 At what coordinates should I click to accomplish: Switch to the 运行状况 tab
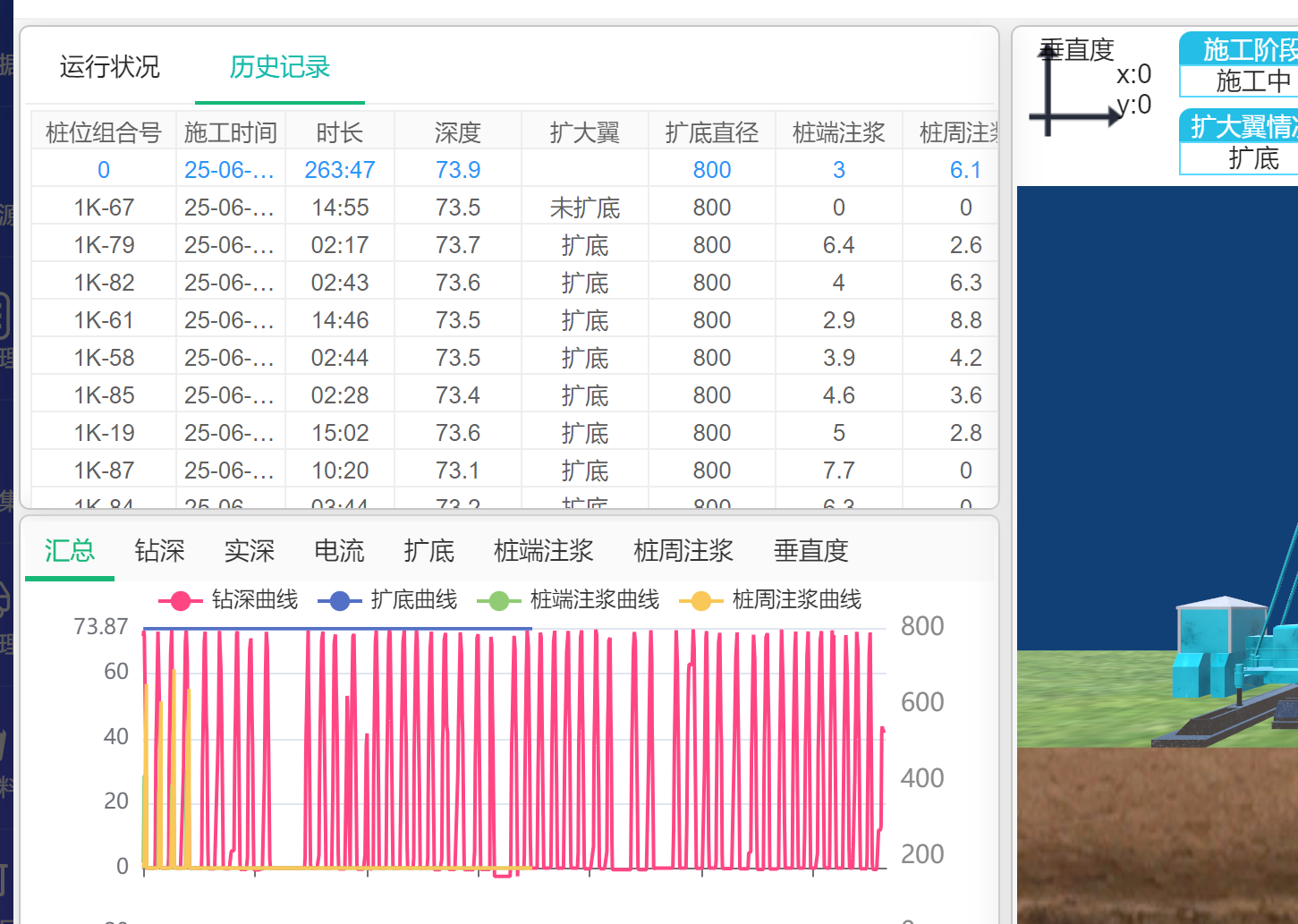click(x=109, y=67)
